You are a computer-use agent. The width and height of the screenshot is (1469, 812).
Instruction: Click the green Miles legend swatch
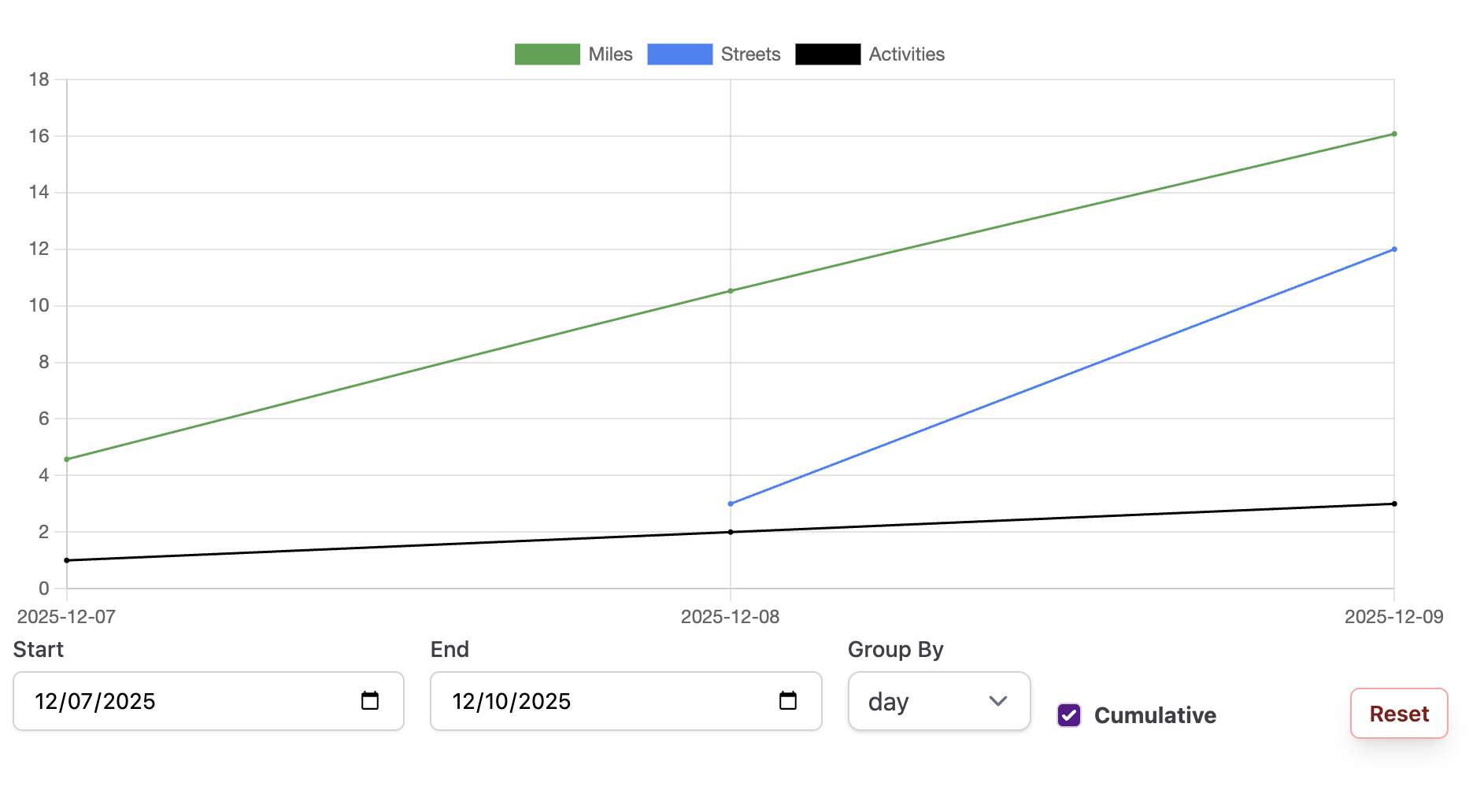click(x=547, y=54)
